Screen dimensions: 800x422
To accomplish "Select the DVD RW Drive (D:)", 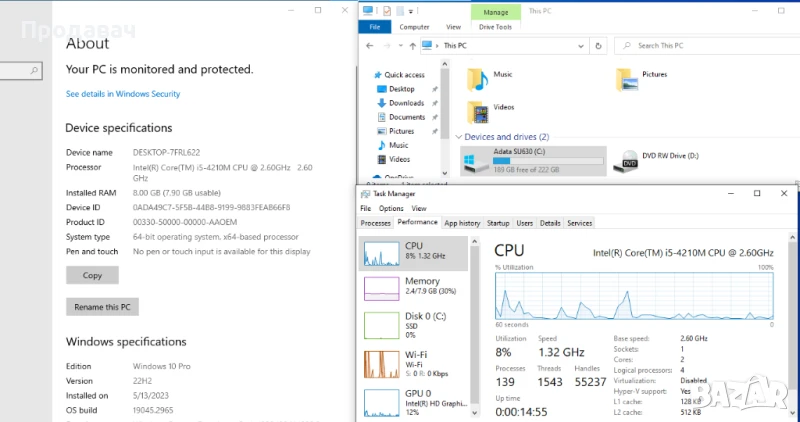I will click(x=665, y=159).
